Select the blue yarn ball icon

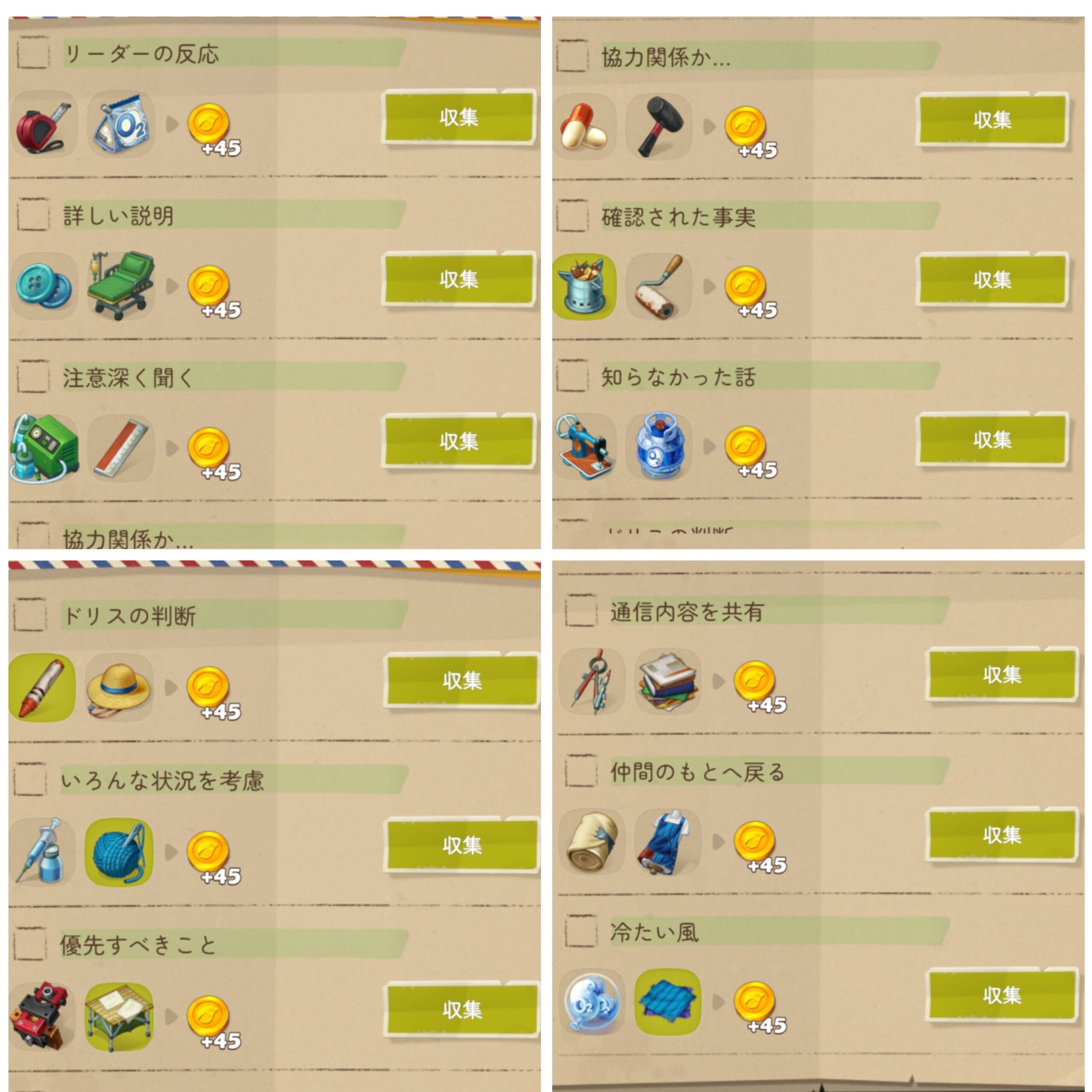[119, 852]
